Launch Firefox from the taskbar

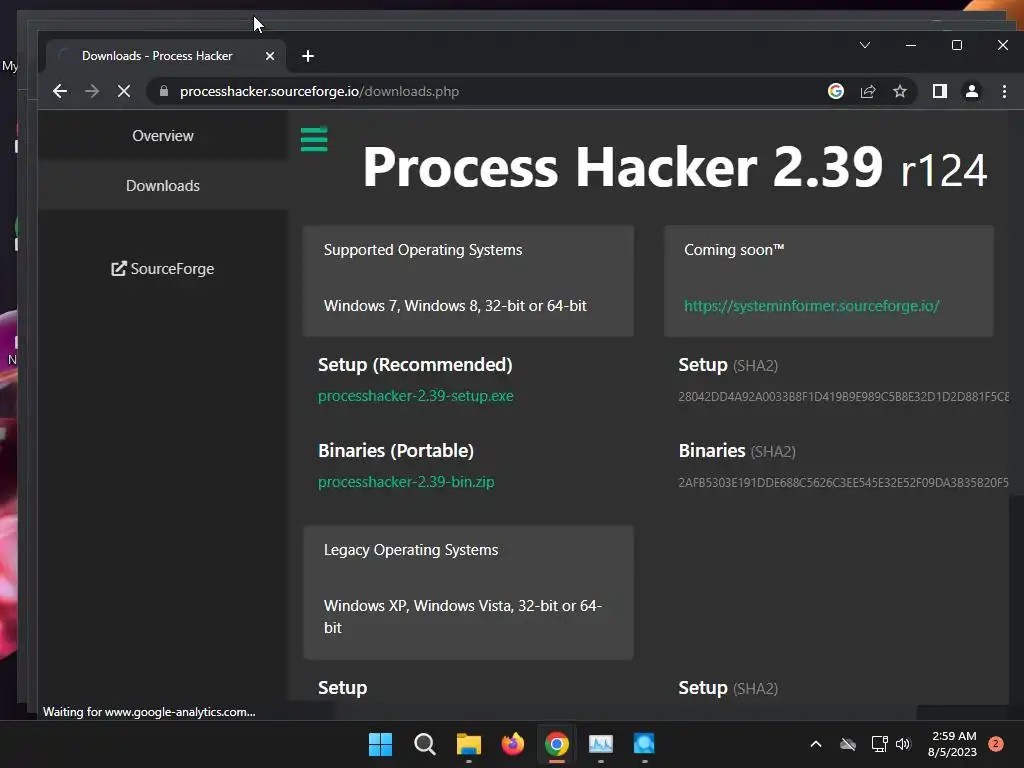coord(513,744)
